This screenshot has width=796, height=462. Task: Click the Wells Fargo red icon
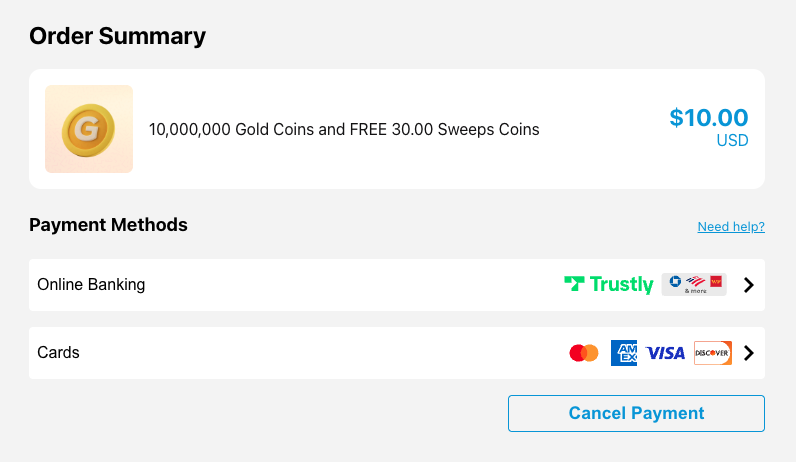pos(716,281)
